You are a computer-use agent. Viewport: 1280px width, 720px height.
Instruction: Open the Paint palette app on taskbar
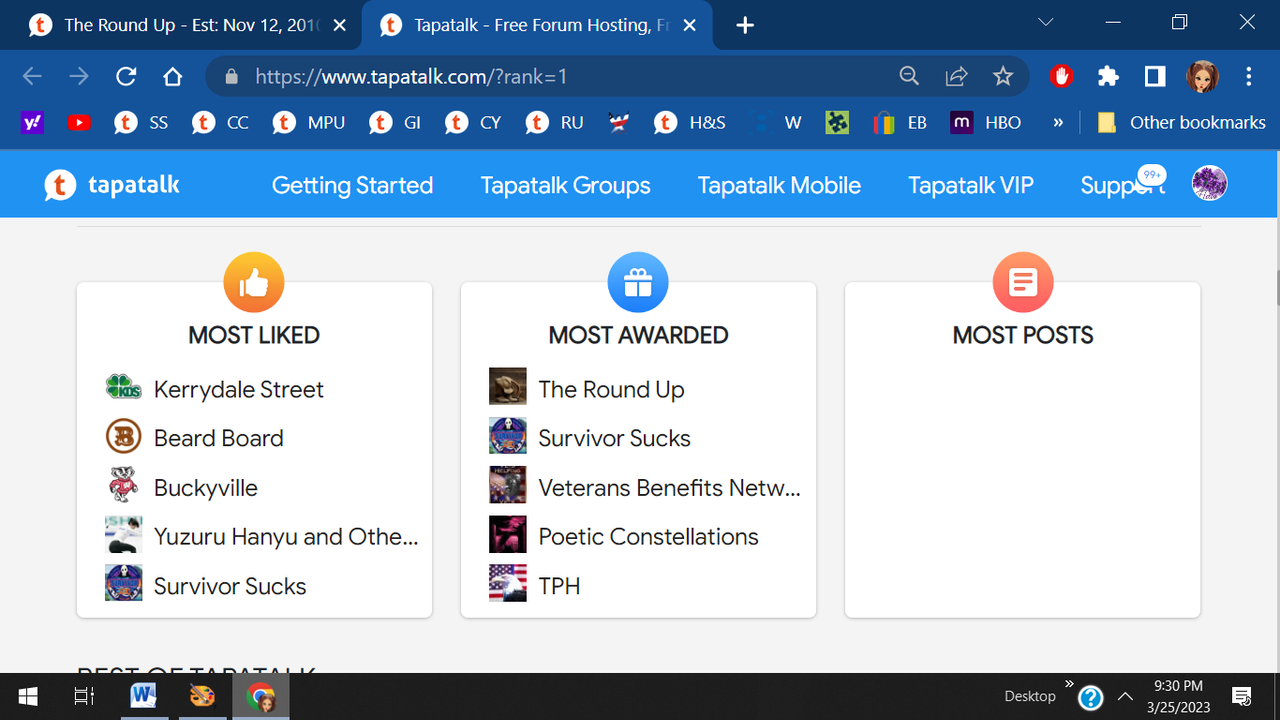pos(202,696)
